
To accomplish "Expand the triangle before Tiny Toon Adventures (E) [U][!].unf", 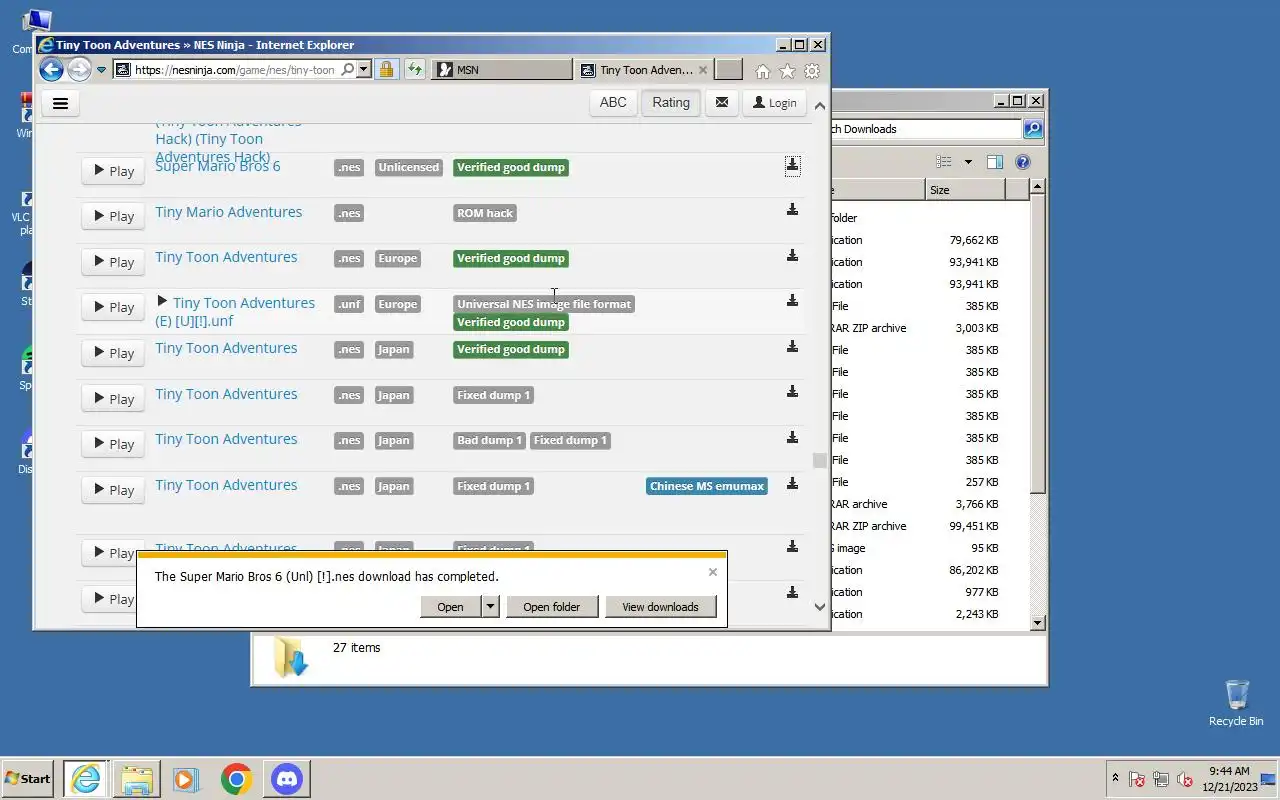I will 162,302.
